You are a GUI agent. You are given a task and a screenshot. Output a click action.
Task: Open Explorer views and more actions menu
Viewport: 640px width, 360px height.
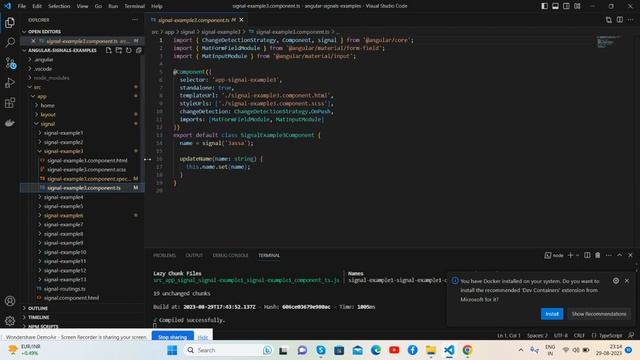pyautogui.click(x=135, y=20)
